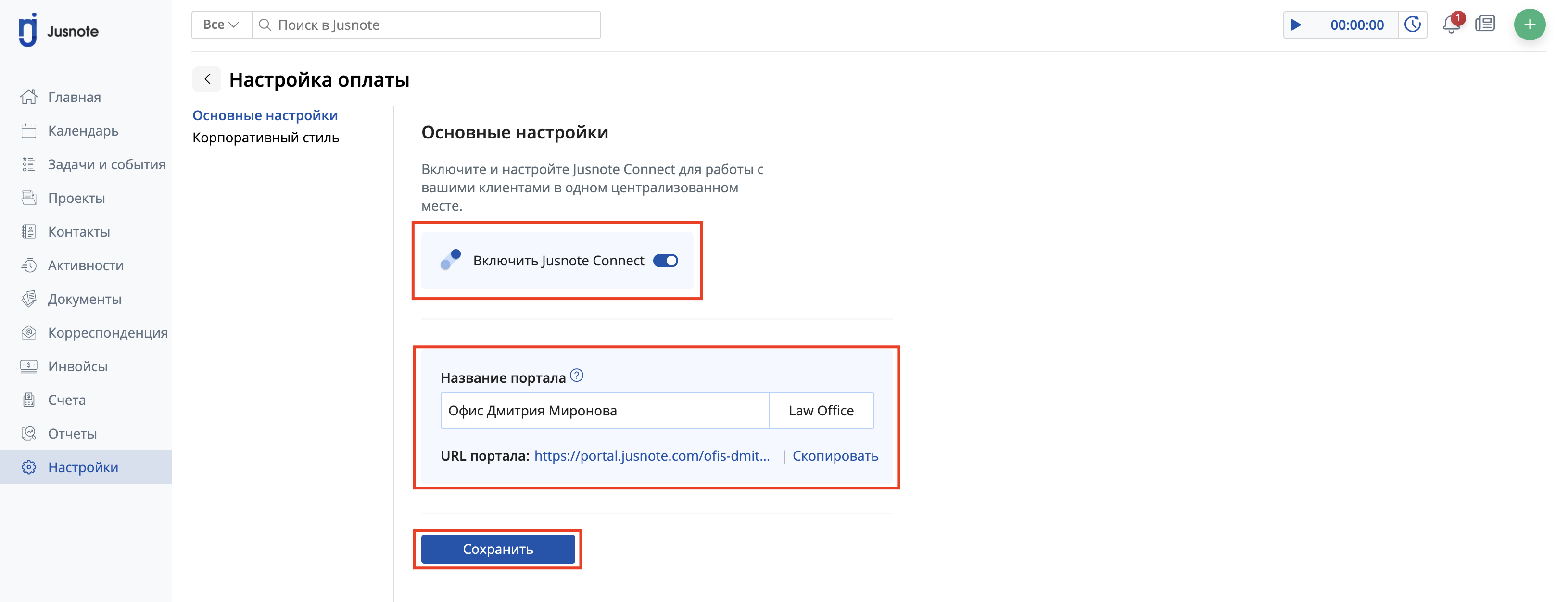Click the Jusnote Connect plug icon
The height and width of the screenshot is (602, 1568).
click(x=450, y=260)
